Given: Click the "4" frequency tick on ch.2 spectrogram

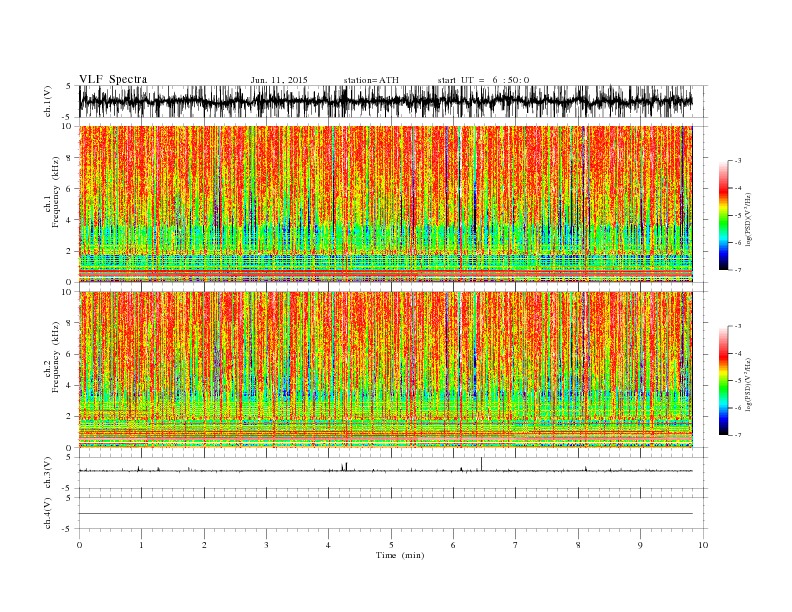Looking at the screenshot, I should tap(70, 386).
